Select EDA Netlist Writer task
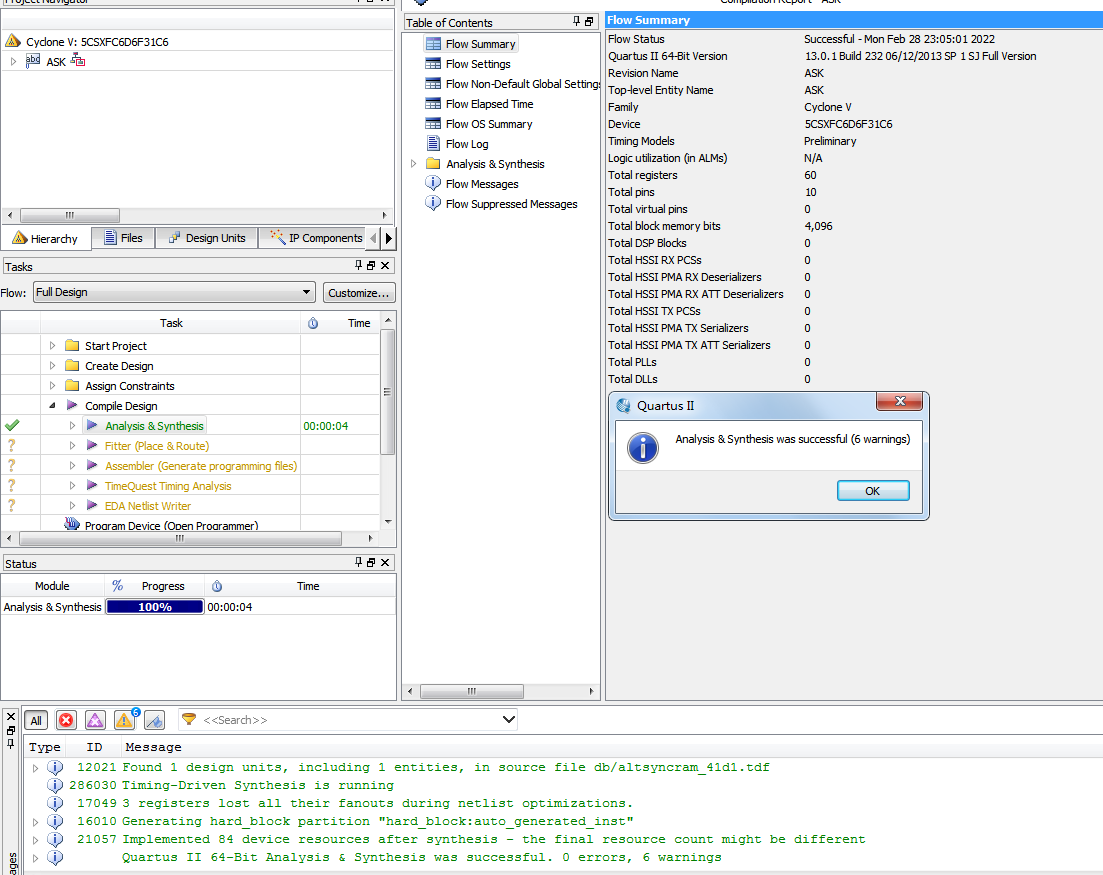Screen dimensions: 1103x875 (x=148, y=506)
